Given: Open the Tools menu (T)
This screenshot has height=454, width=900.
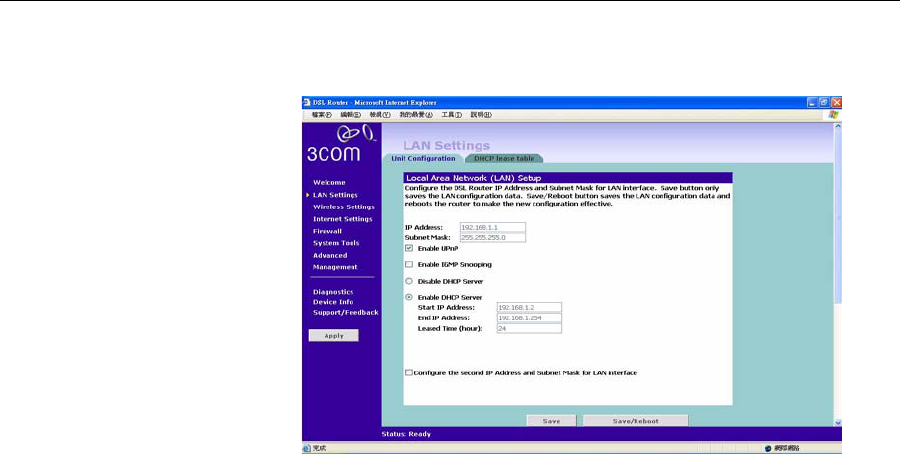Looking at the screenshot, I should [x=451, y=115].
